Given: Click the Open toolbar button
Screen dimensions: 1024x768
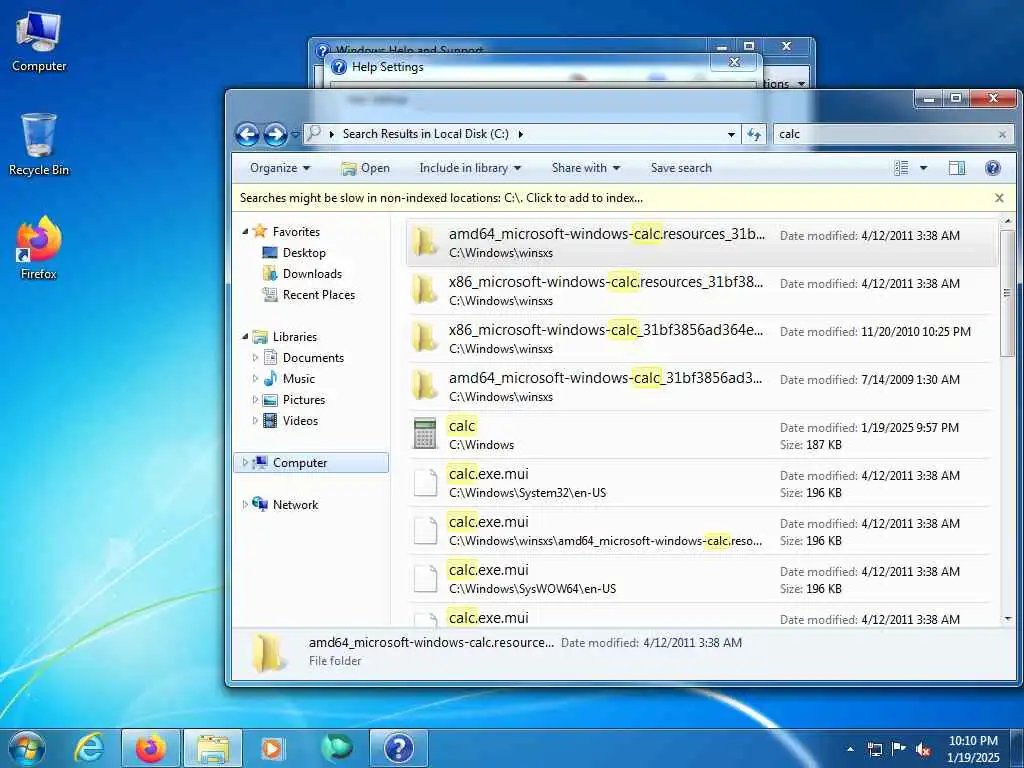Looking at the screenshot, I should [365, 168].
